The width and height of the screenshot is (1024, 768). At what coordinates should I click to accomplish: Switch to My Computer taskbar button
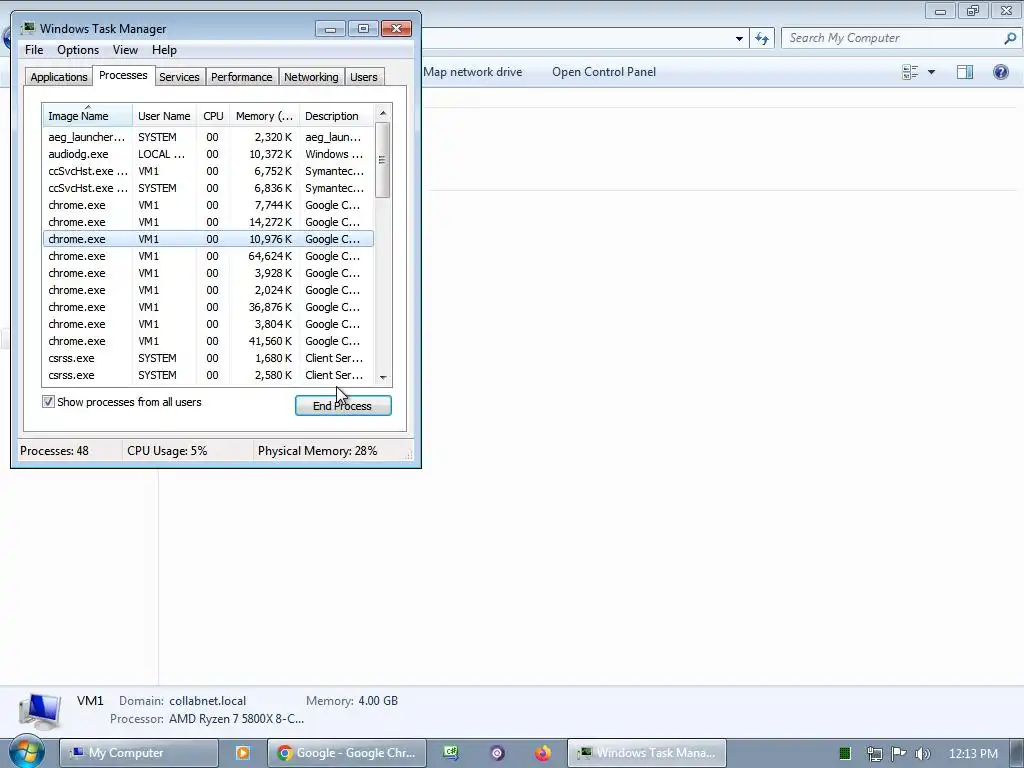coord(138,753)
